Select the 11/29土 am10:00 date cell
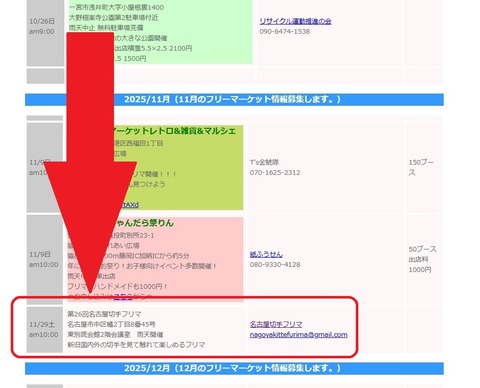Viewport: 480px width, 388px height. click(44, 330)
